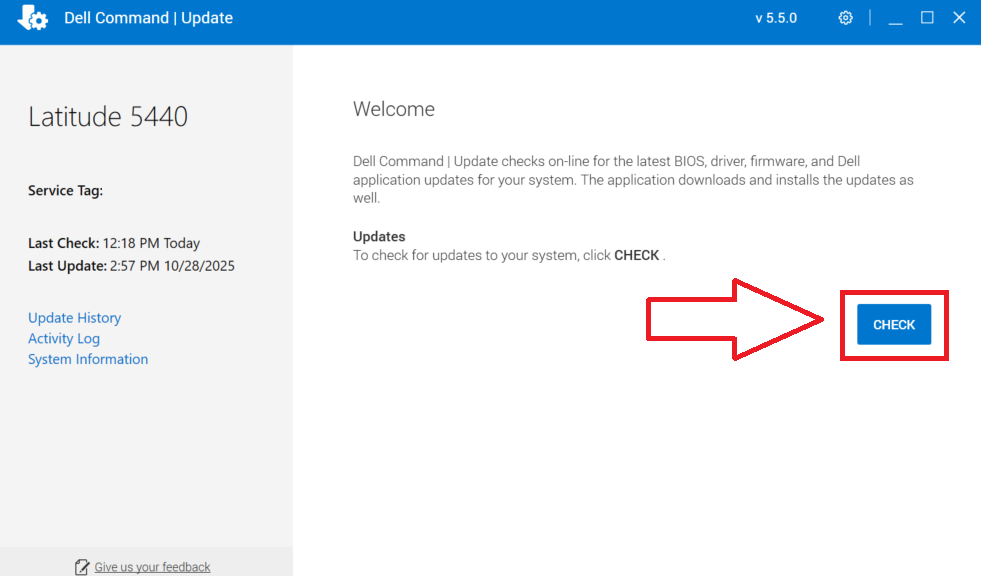The image size is (981, 576).
Task: Click the v 5.5.0 version label
Action: (776, 18)
